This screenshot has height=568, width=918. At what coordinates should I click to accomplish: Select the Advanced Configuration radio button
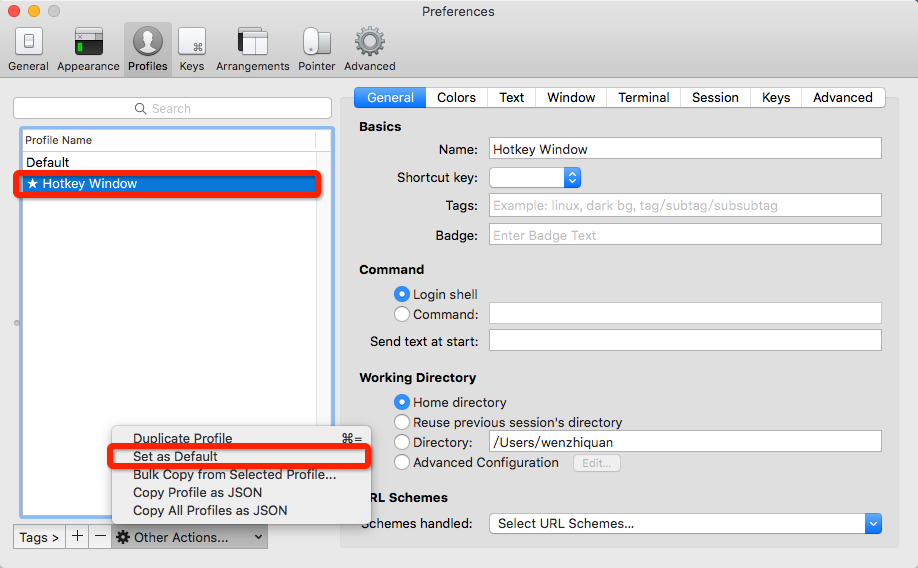402,462
